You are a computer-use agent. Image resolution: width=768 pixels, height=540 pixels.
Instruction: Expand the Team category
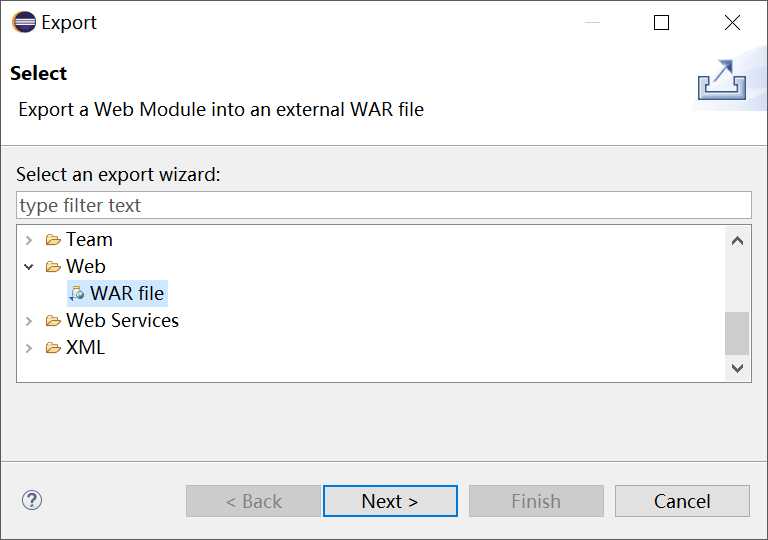29,240
